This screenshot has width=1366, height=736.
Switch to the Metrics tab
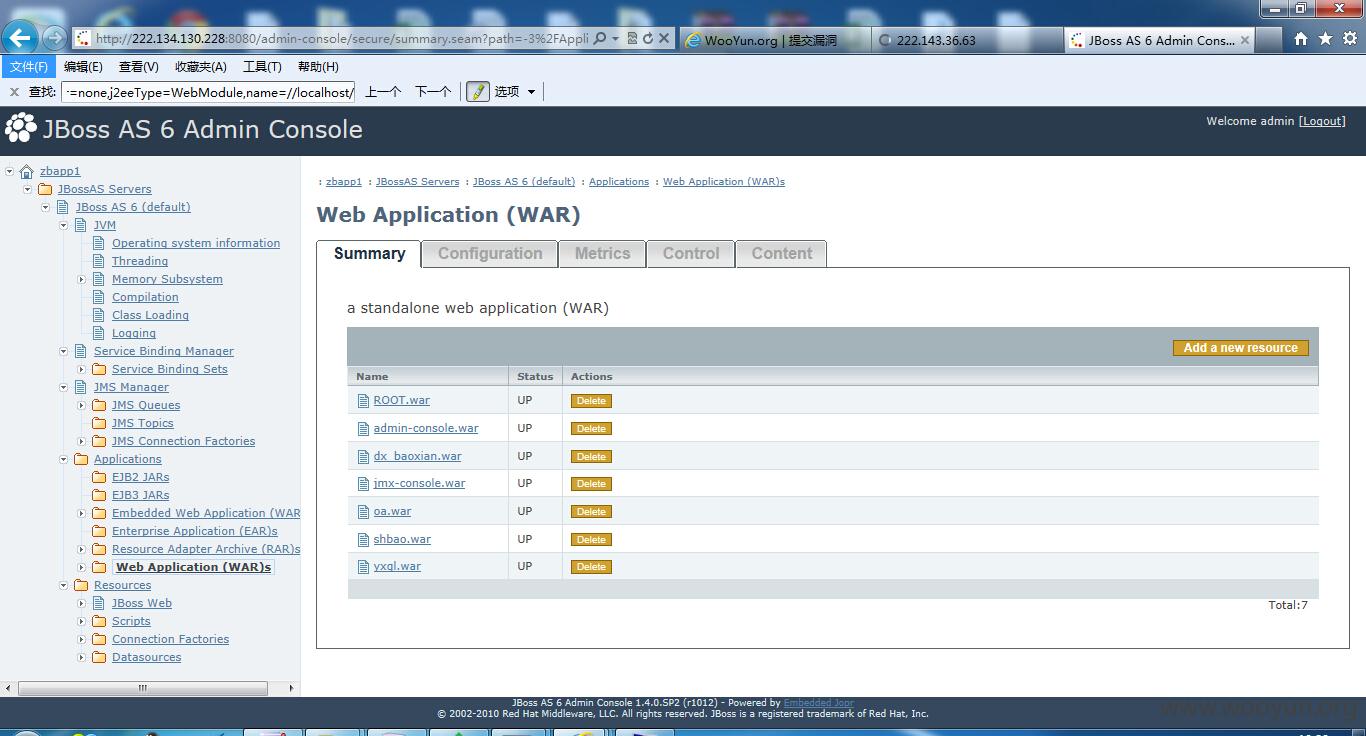(602, 254)
